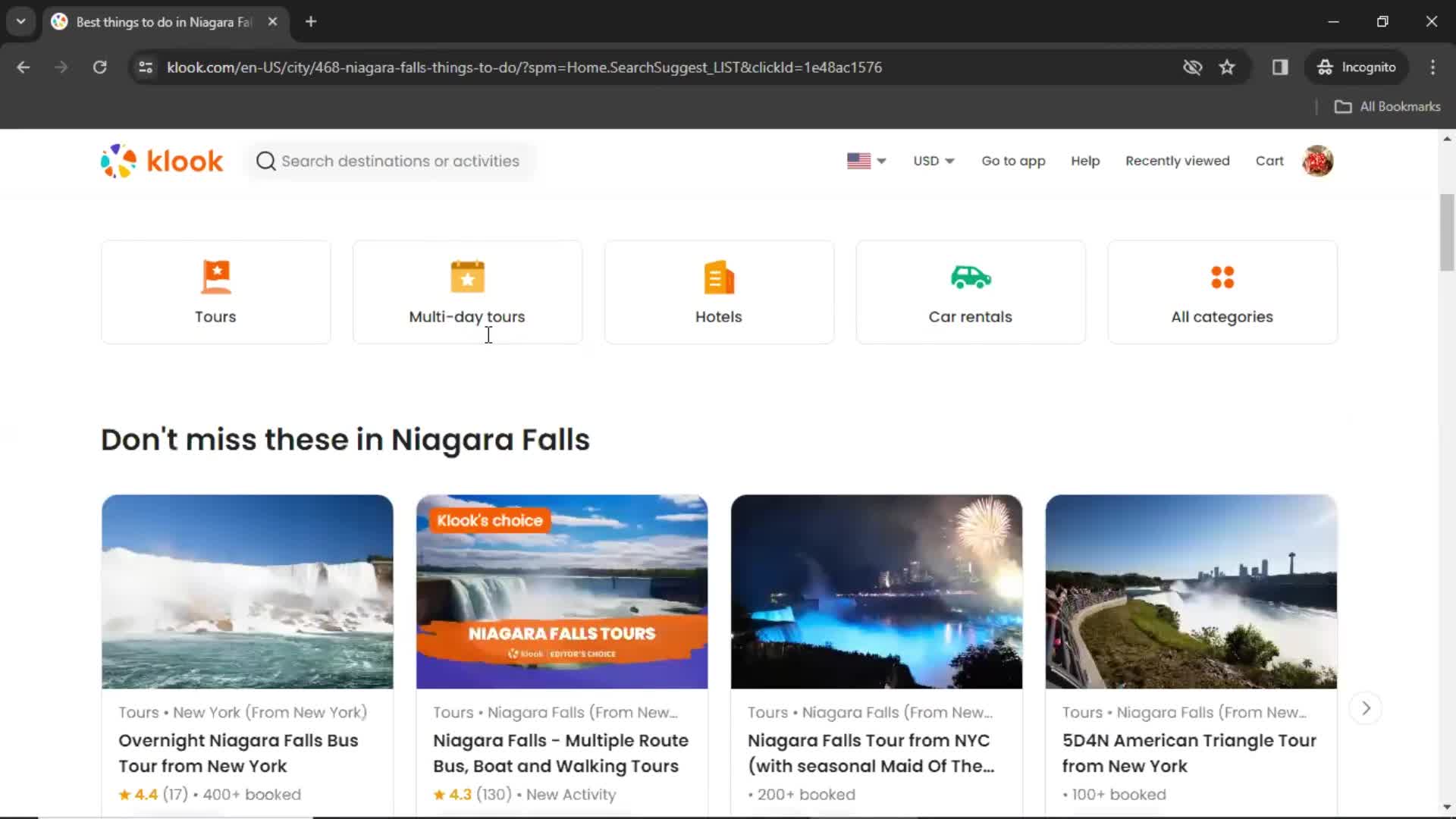Open Recently viewed

1177,161
